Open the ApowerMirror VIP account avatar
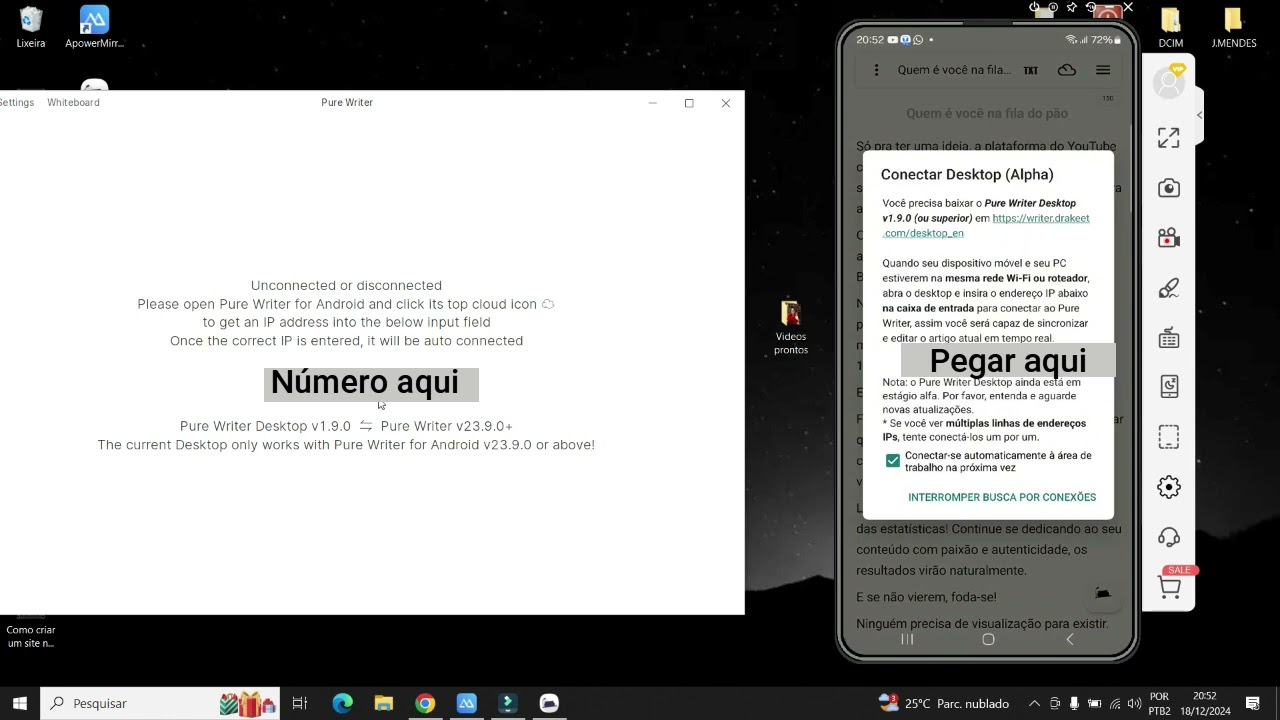This screenshot has height=720, width=1280. coord(1169,83)
